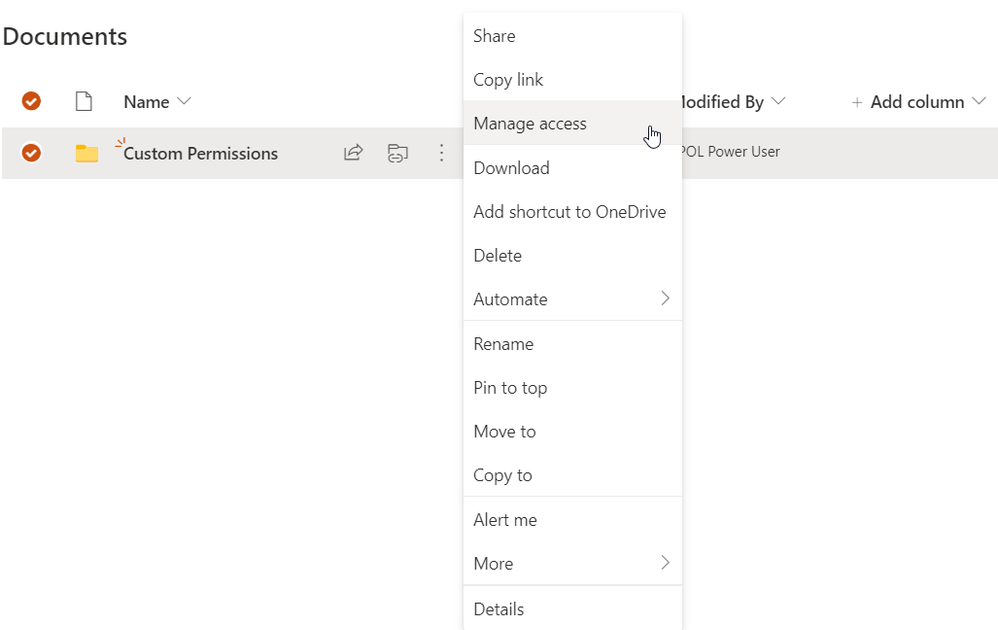Select Add shortcut to OneDrive
The height and width of the screenshot is (630, 998).
click(x=569, y=212)
